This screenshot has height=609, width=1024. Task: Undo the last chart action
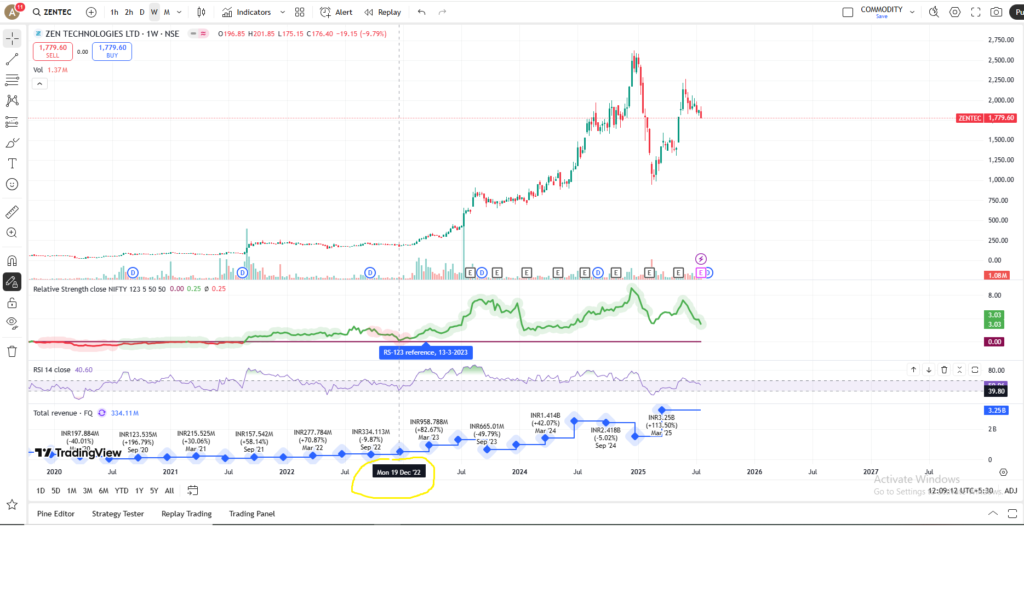pyautogui.click(x=421, y=12)
